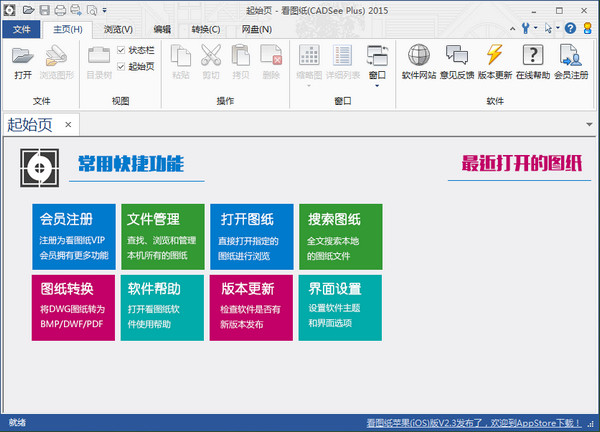The height and width of the screenshot is (432, 600).
Task: Click the print icon in title bar
Action: pyautogui.click(x=60, y=9)
